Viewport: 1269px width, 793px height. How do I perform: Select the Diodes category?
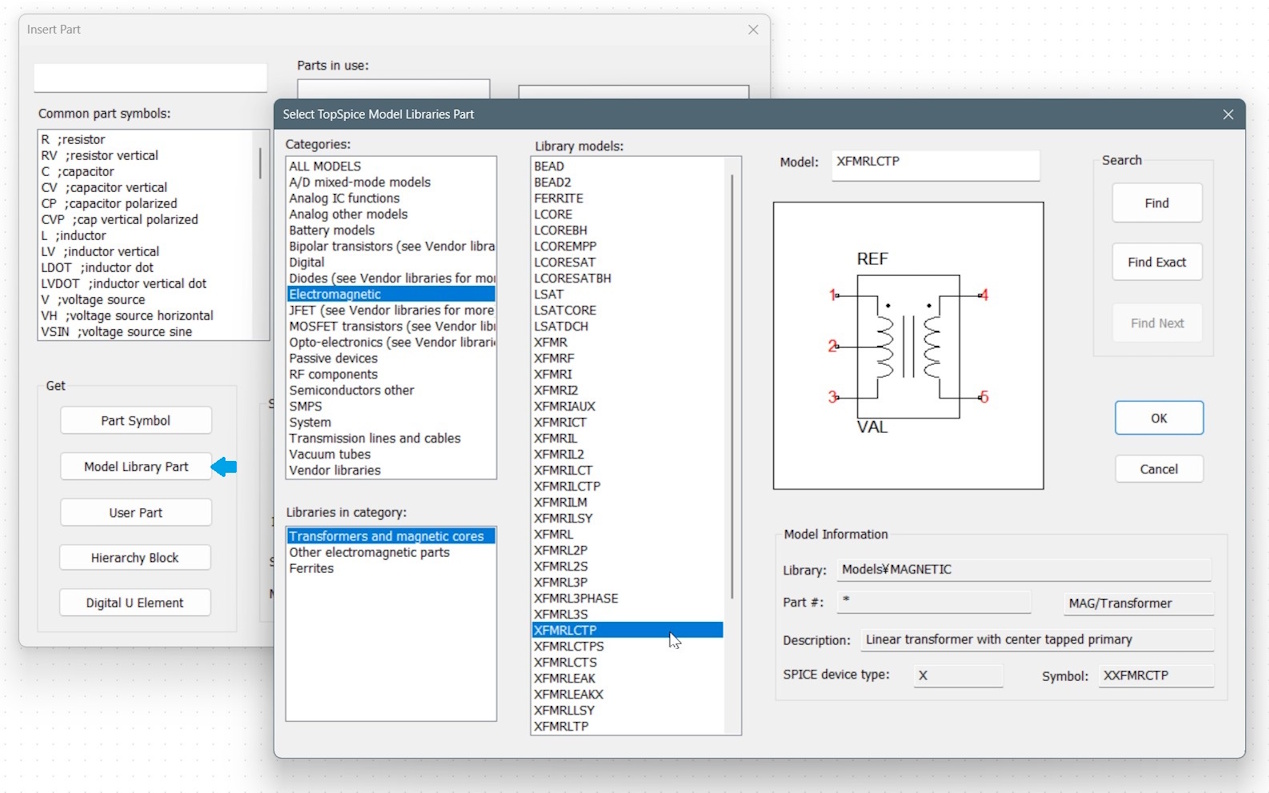coord(392,278)
